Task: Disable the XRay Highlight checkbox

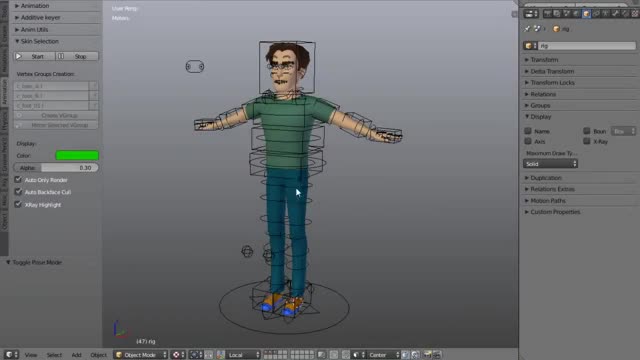Action: (x=18, y=204)
